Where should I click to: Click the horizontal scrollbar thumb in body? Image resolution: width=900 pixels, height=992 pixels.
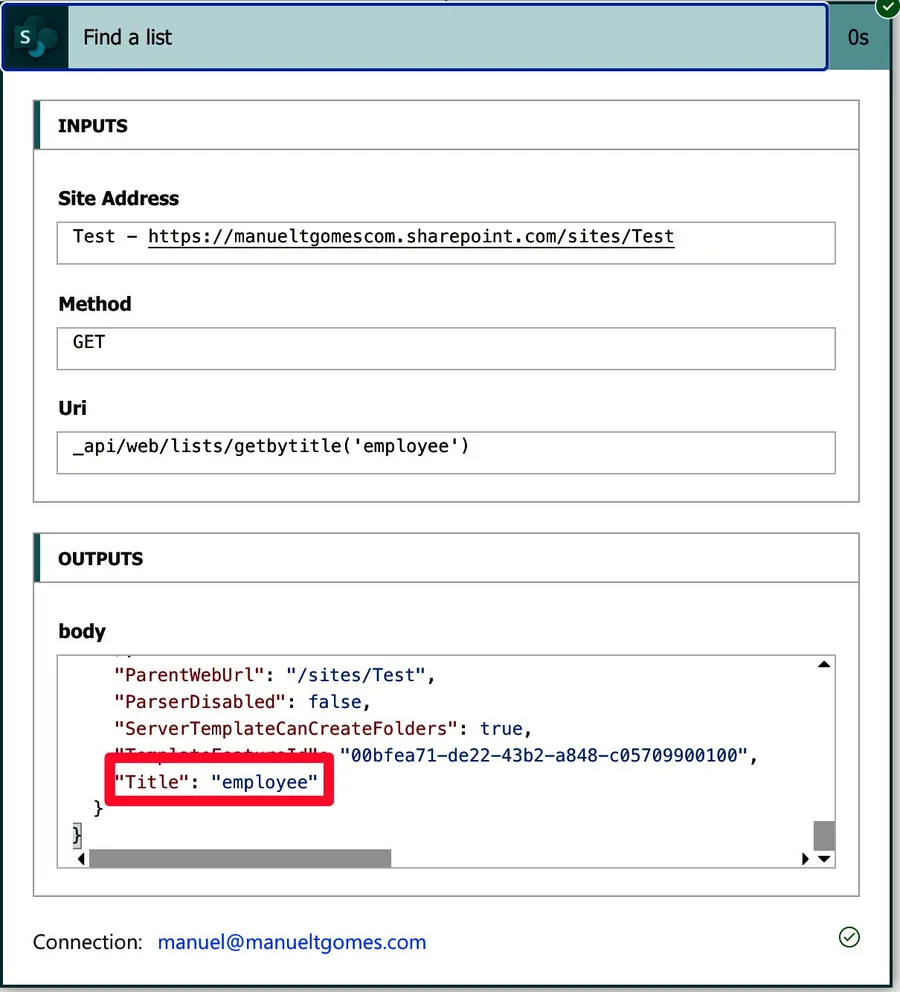pyautogui.click(x=240, y=859)
